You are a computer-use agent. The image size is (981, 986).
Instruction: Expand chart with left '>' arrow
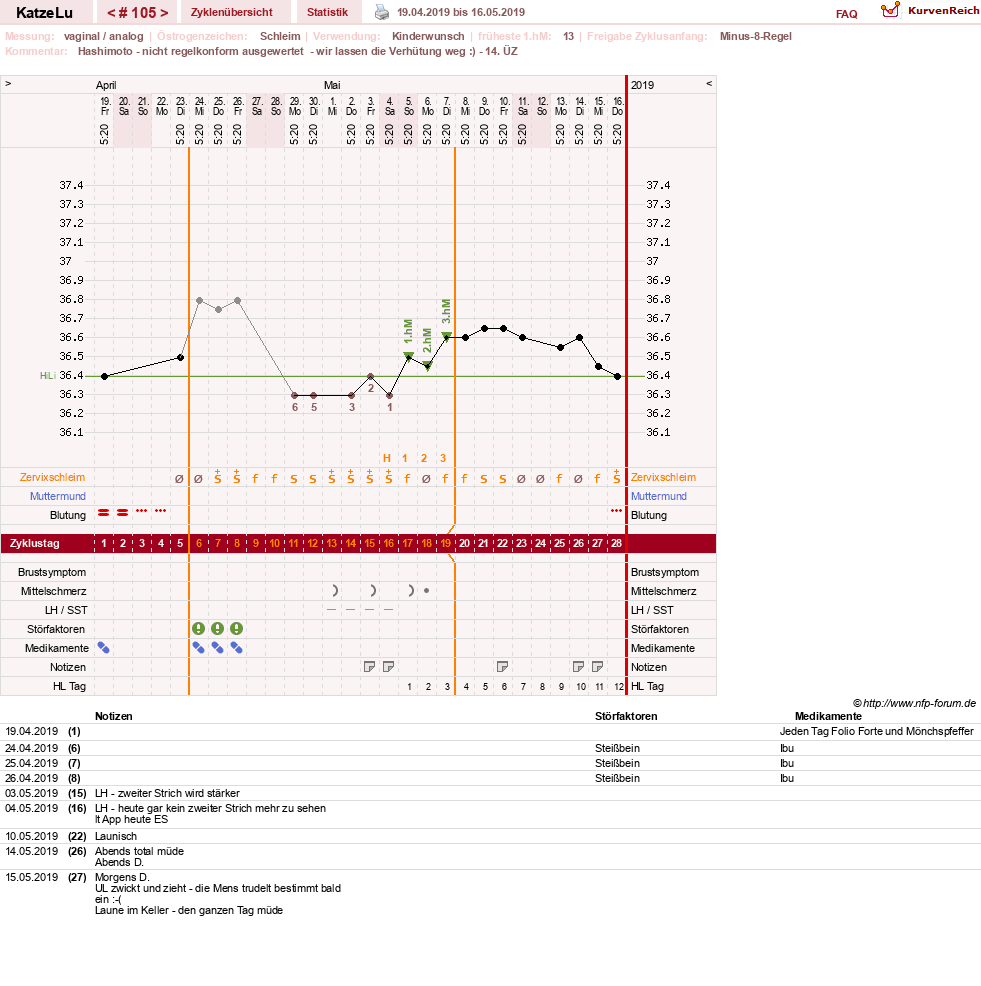pos(8,84)
